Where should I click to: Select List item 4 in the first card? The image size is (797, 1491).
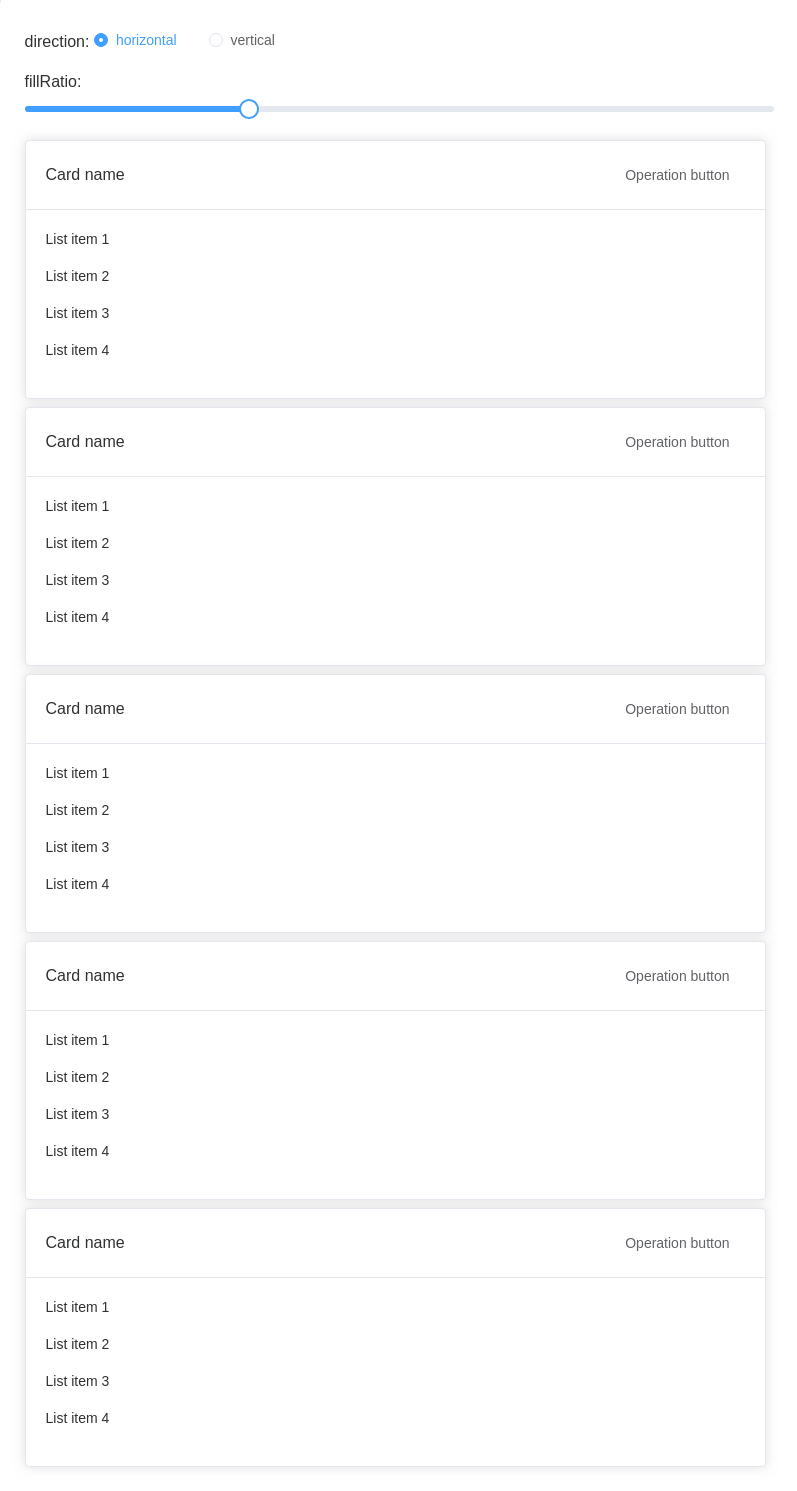click(77, 350)
